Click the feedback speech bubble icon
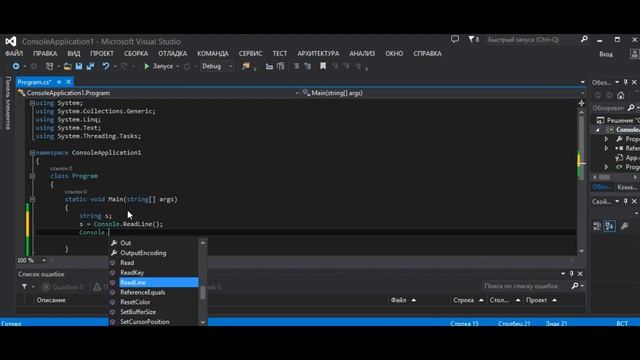The image size is (640, 360). 455,39
